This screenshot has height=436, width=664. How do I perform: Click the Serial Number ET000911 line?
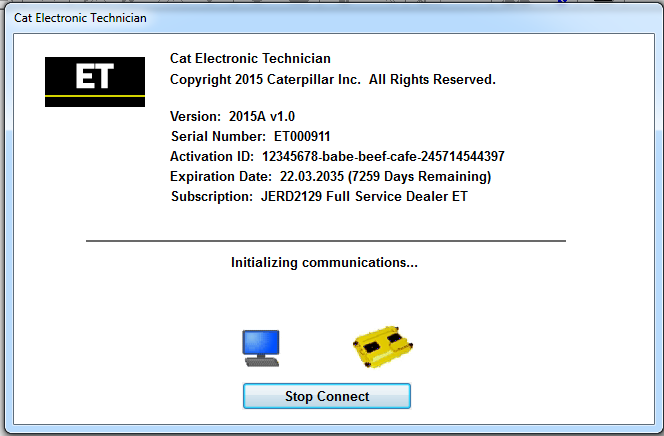pos(250,136)
